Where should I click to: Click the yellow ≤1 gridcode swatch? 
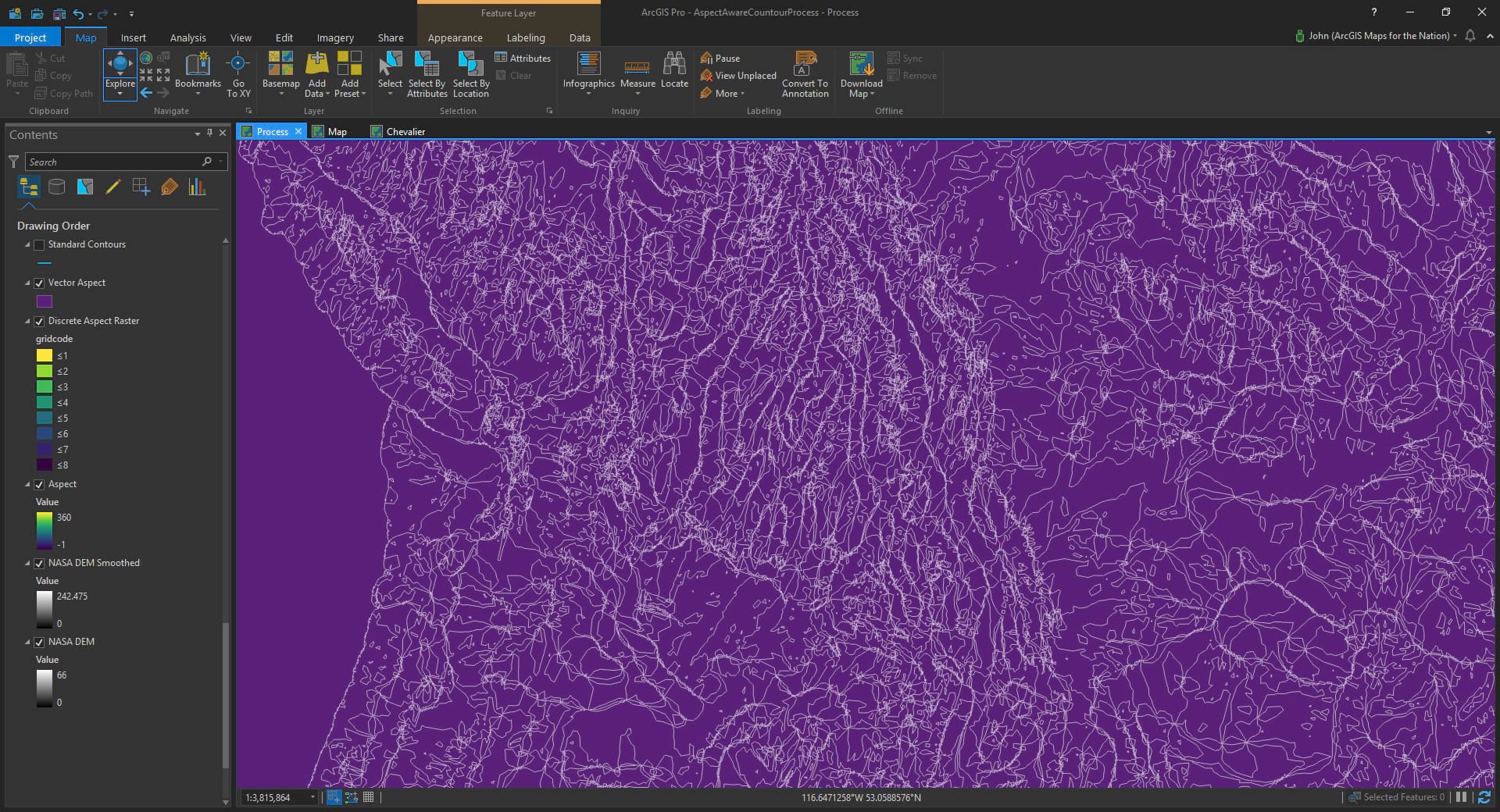pyautogui.click(x=45, y=355)
